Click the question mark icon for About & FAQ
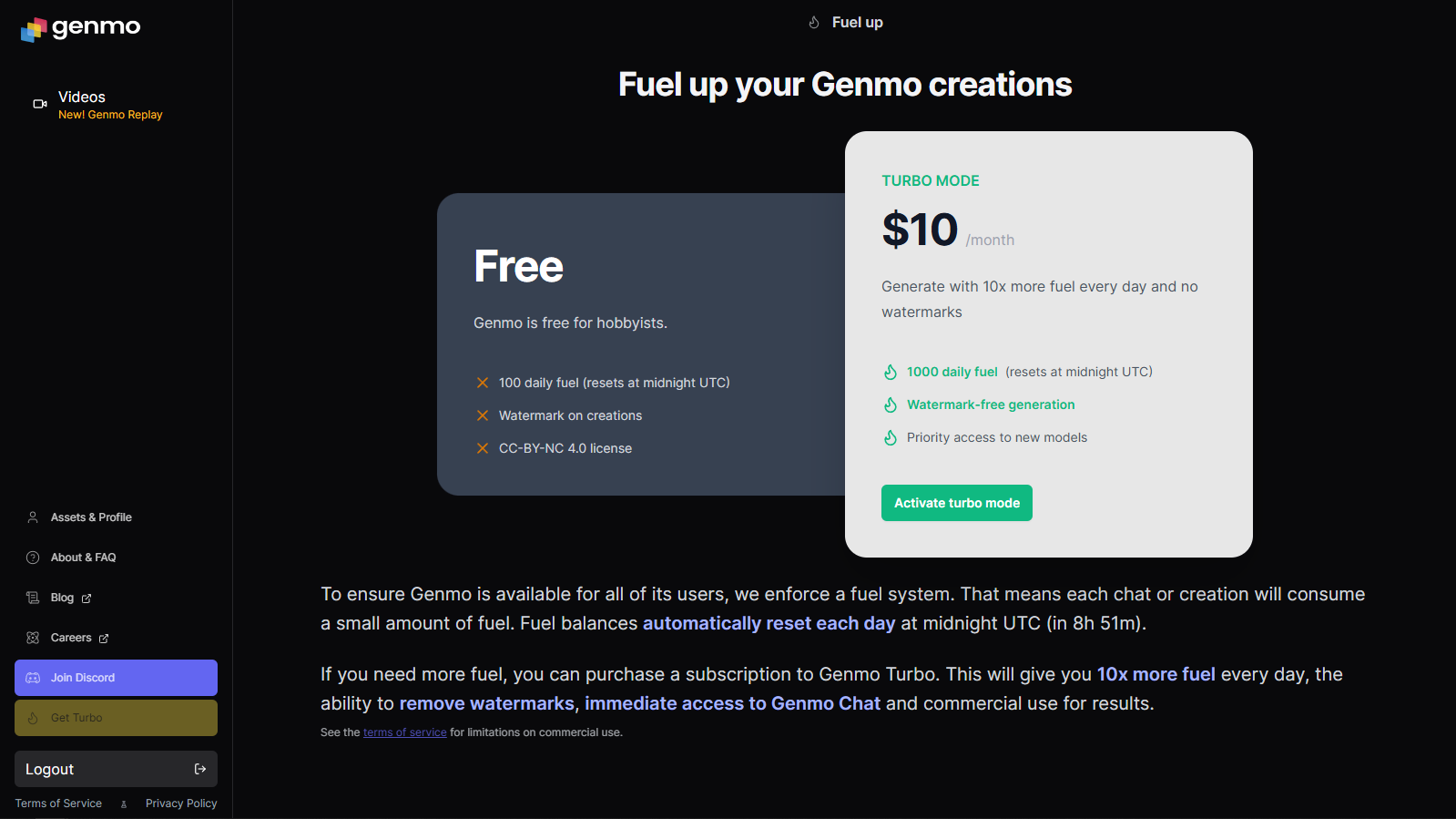The height and width of the screenshot is (819, 1456). coord(33,558)
